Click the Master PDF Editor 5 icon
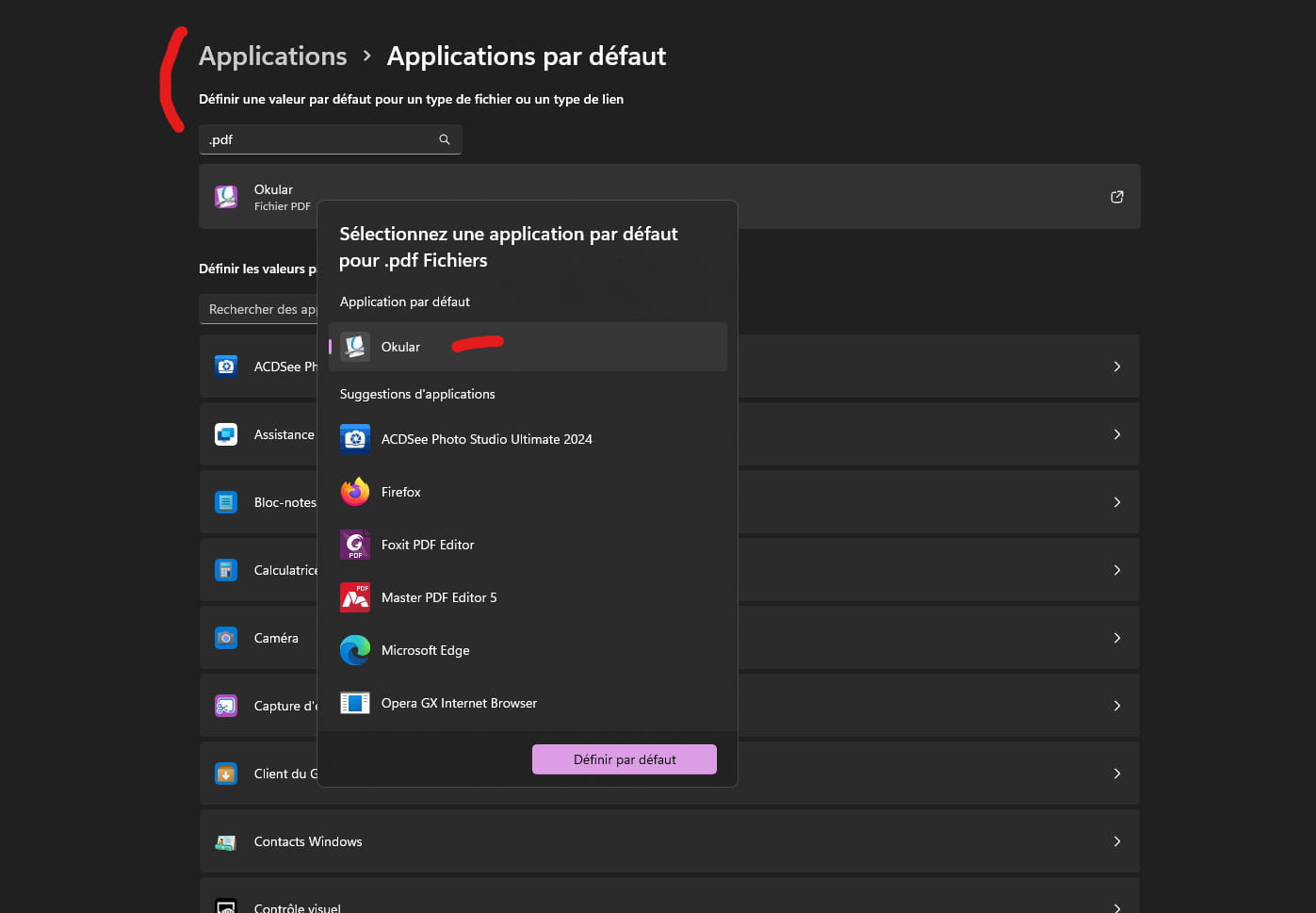The height and width of the screenshot is (913, 1316). pyautogui.click(x=355, y=597)
